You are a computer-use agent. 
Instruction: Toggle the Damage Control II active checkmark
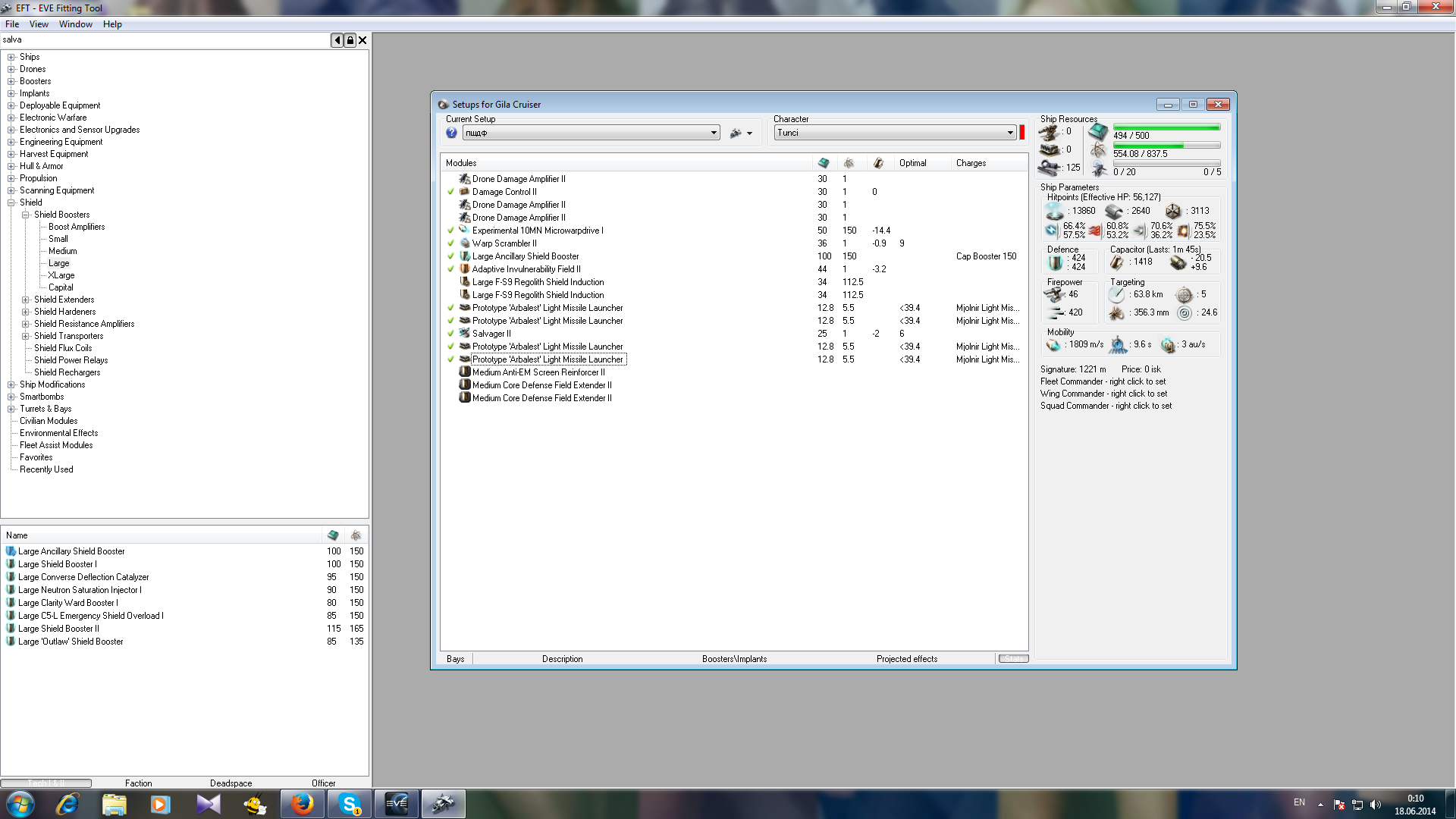pos(450,192)
